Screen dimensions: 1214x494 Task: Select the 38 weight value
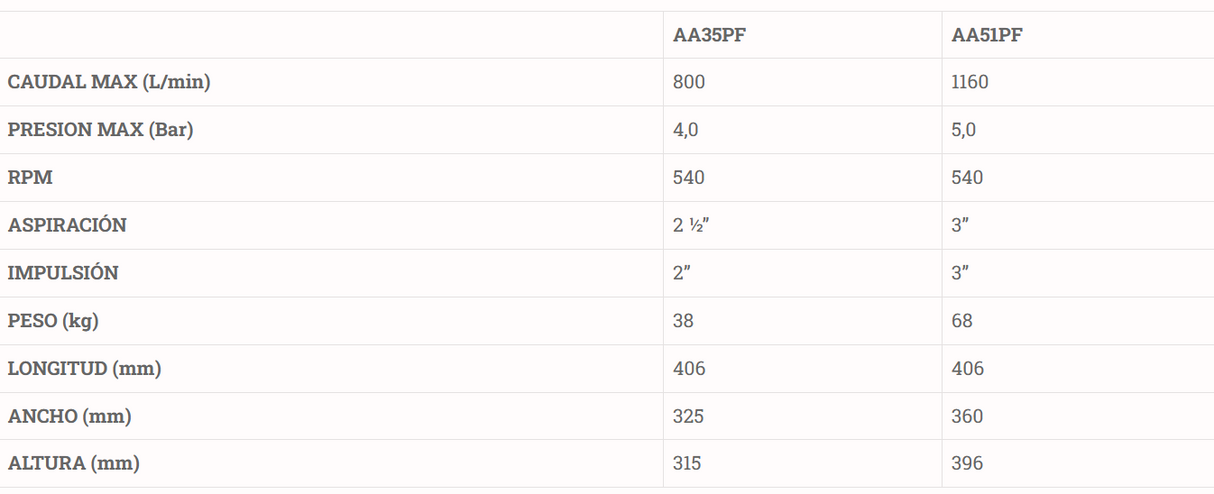(x=683, y=321)
